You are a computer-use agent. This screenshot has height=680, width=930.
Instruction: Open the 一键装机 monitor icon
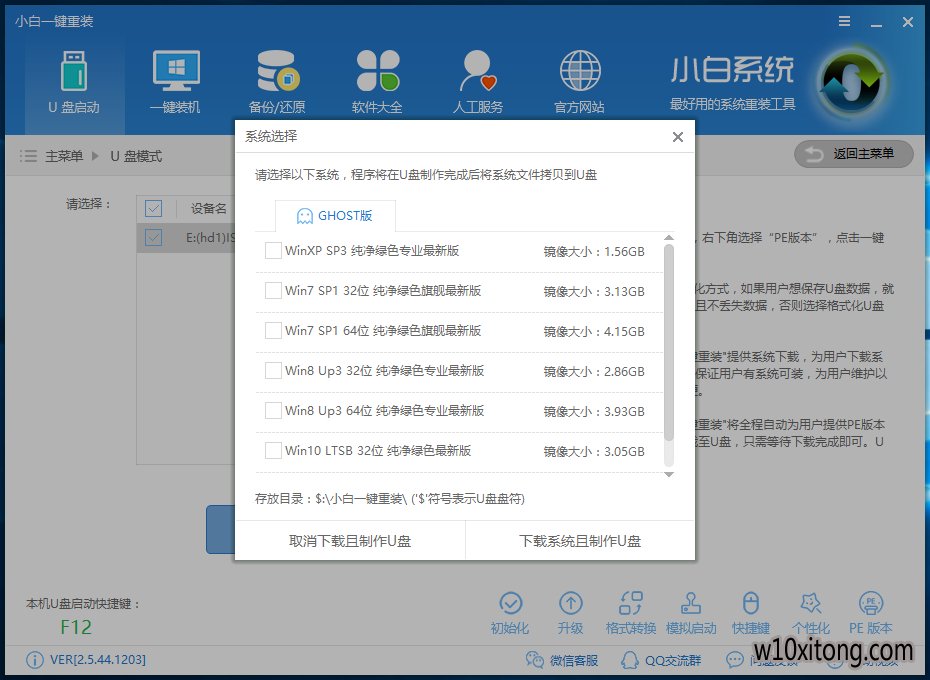tap(176, 71)
